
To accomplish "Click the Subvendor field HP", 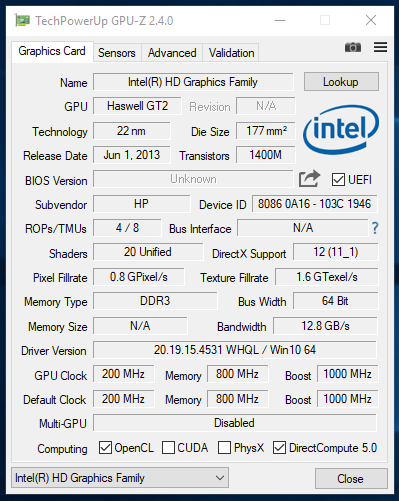I will click(x=141, y=204).
